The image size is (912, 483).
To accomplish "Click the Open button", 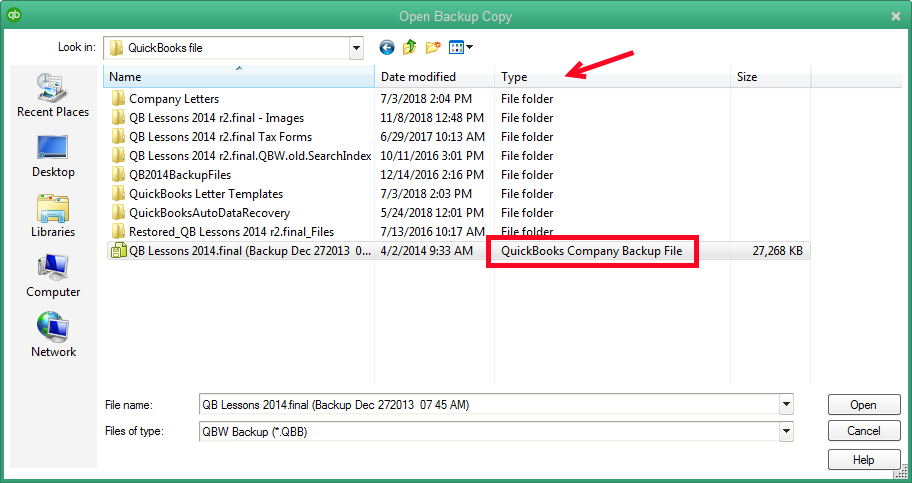I will (864, 404).
